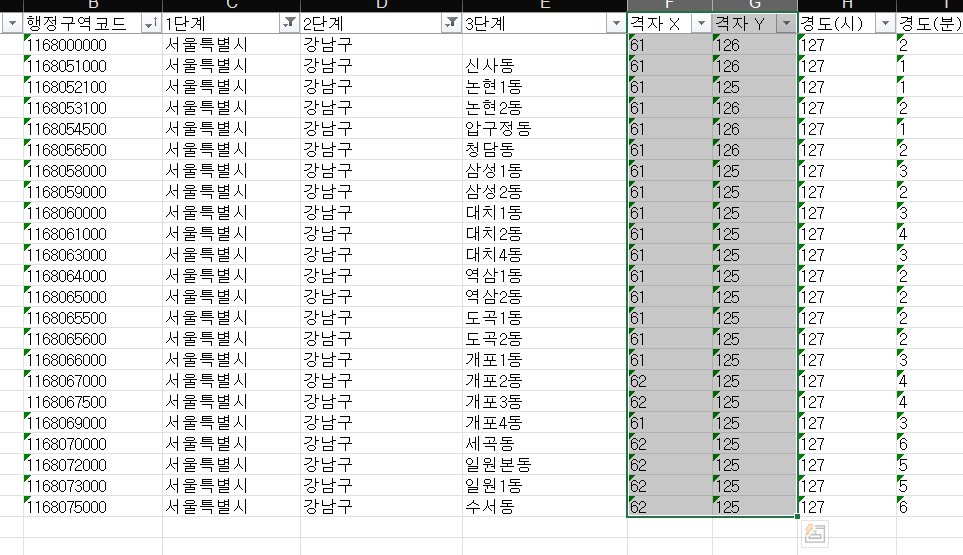Select cell with code 1168060000
963x555 pixels.
coord(93,213)
